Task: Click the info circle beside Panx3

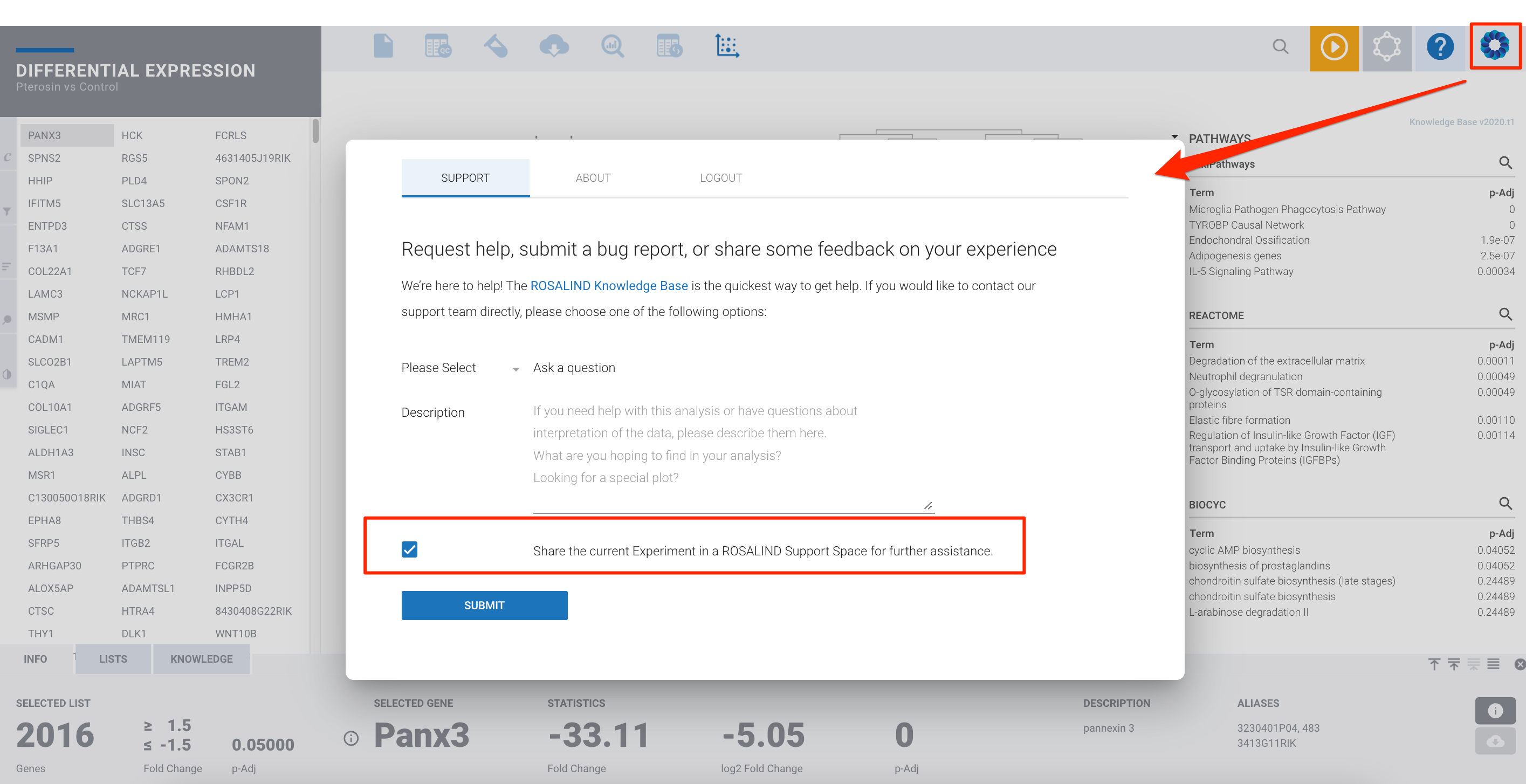Action: click(x=350, y=738)
